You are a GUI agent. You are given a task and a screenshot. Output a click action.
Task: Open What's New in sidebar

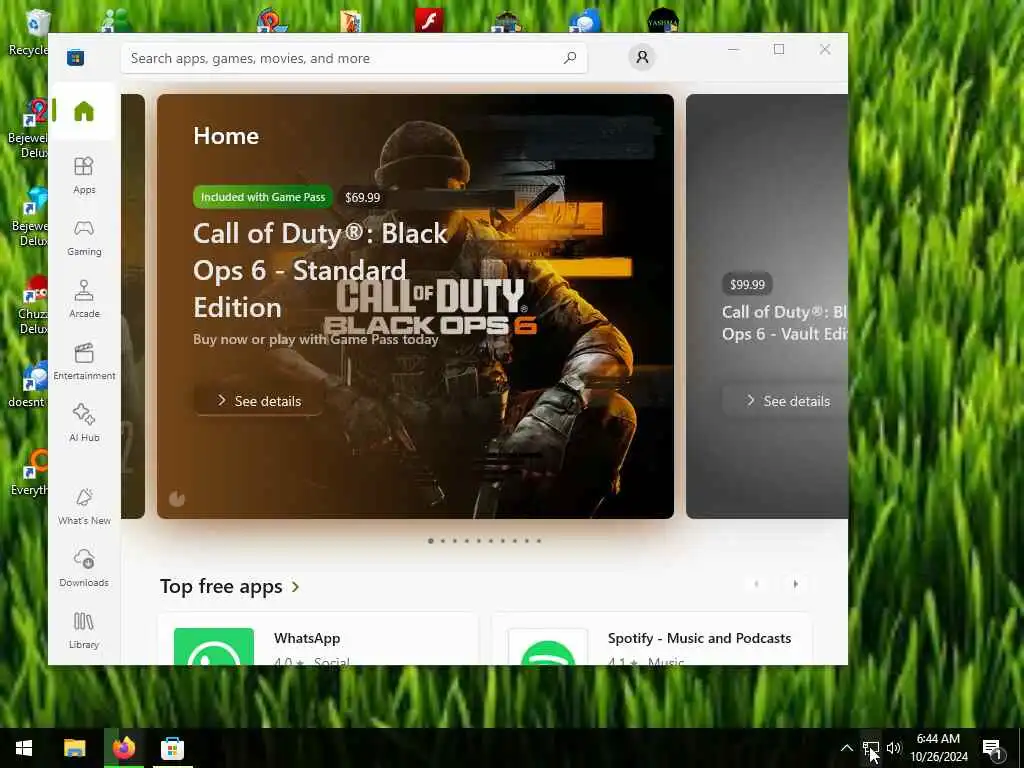(x=84, y=506)
